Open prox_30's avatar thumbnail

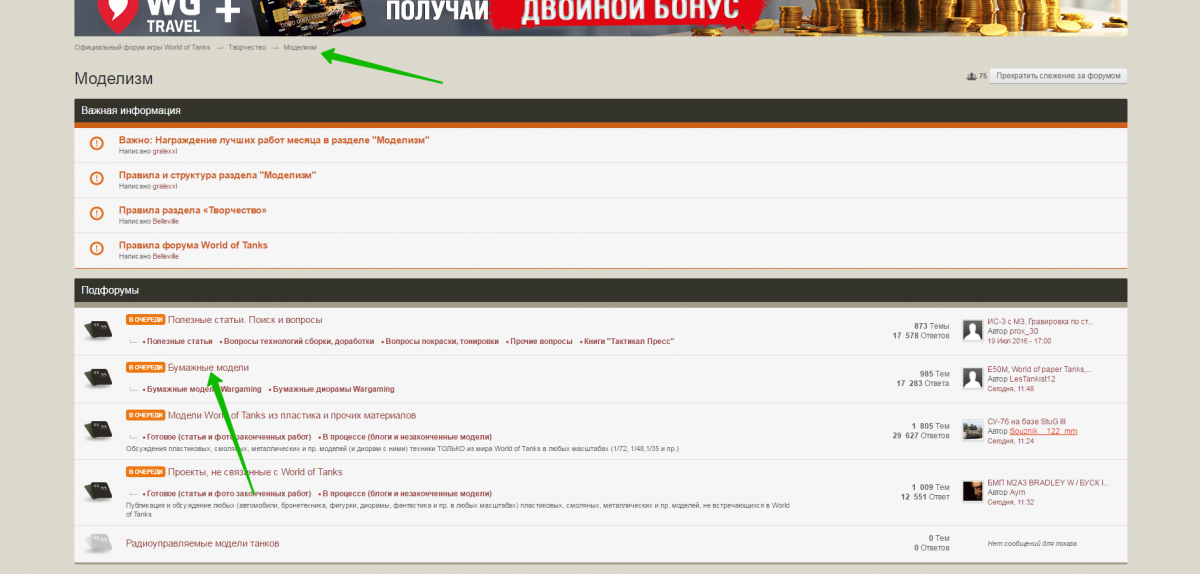pyautogui.click(x=971, y=329)
